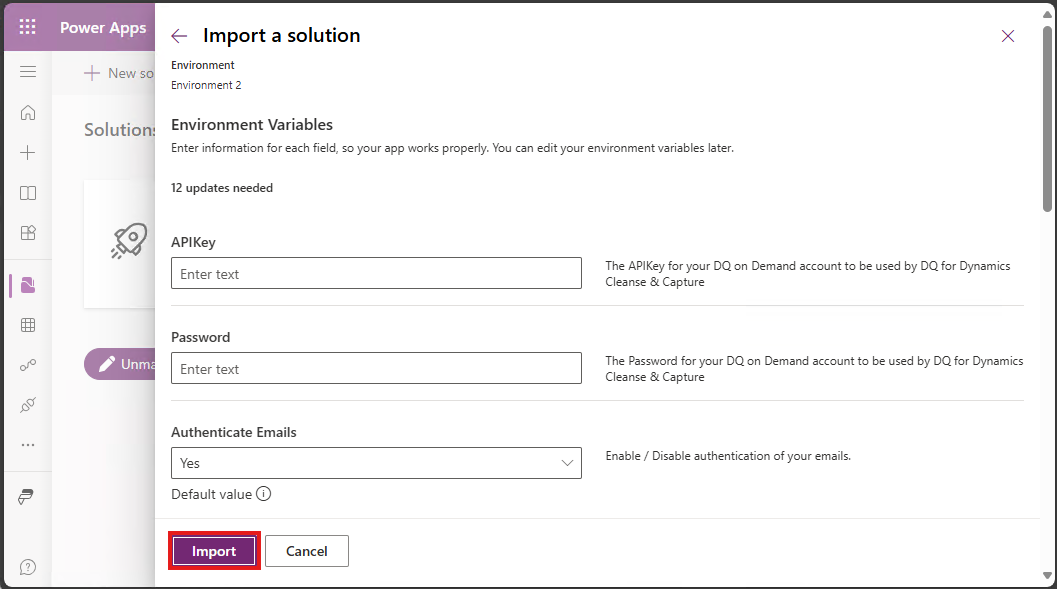Click the Default value info icon
This screenshot has height=589, width=1057.
click(x=264, y=494)
